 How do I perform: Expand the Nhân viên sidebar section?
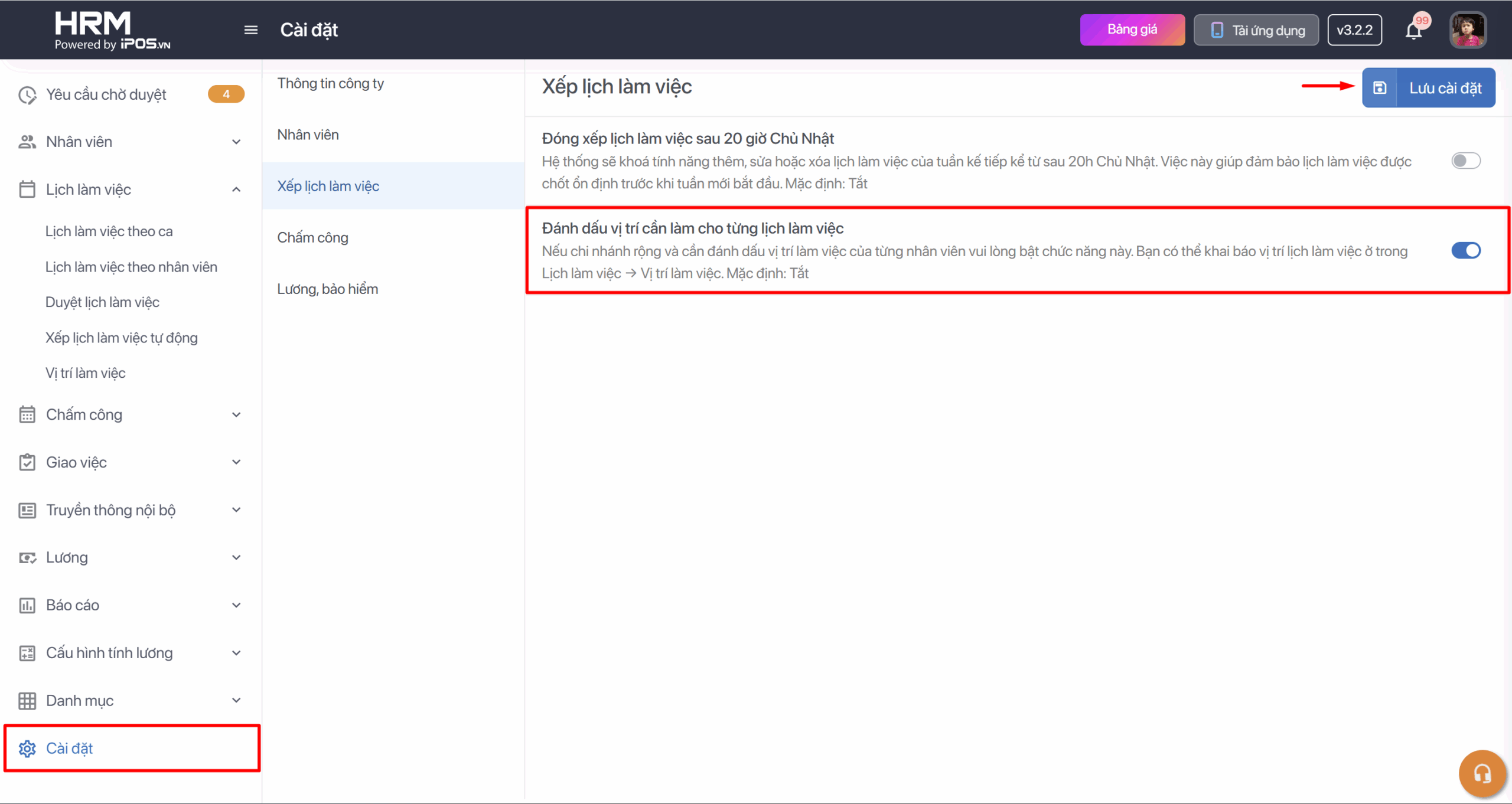coord(236,142)
